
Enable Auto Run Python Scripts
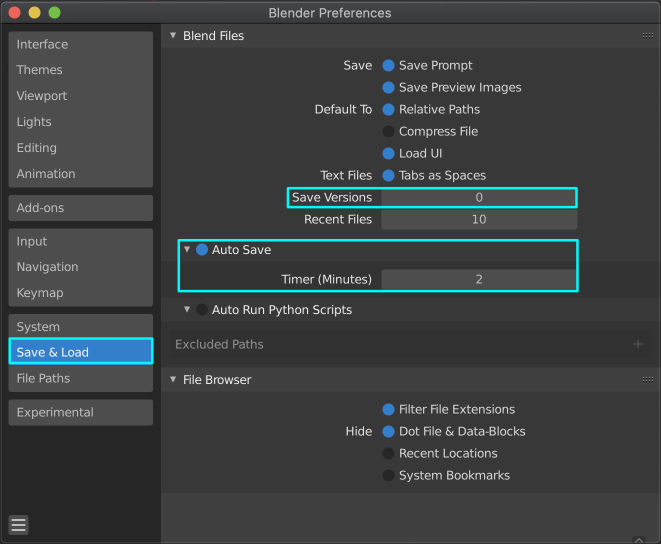click(x=202, y=310)
